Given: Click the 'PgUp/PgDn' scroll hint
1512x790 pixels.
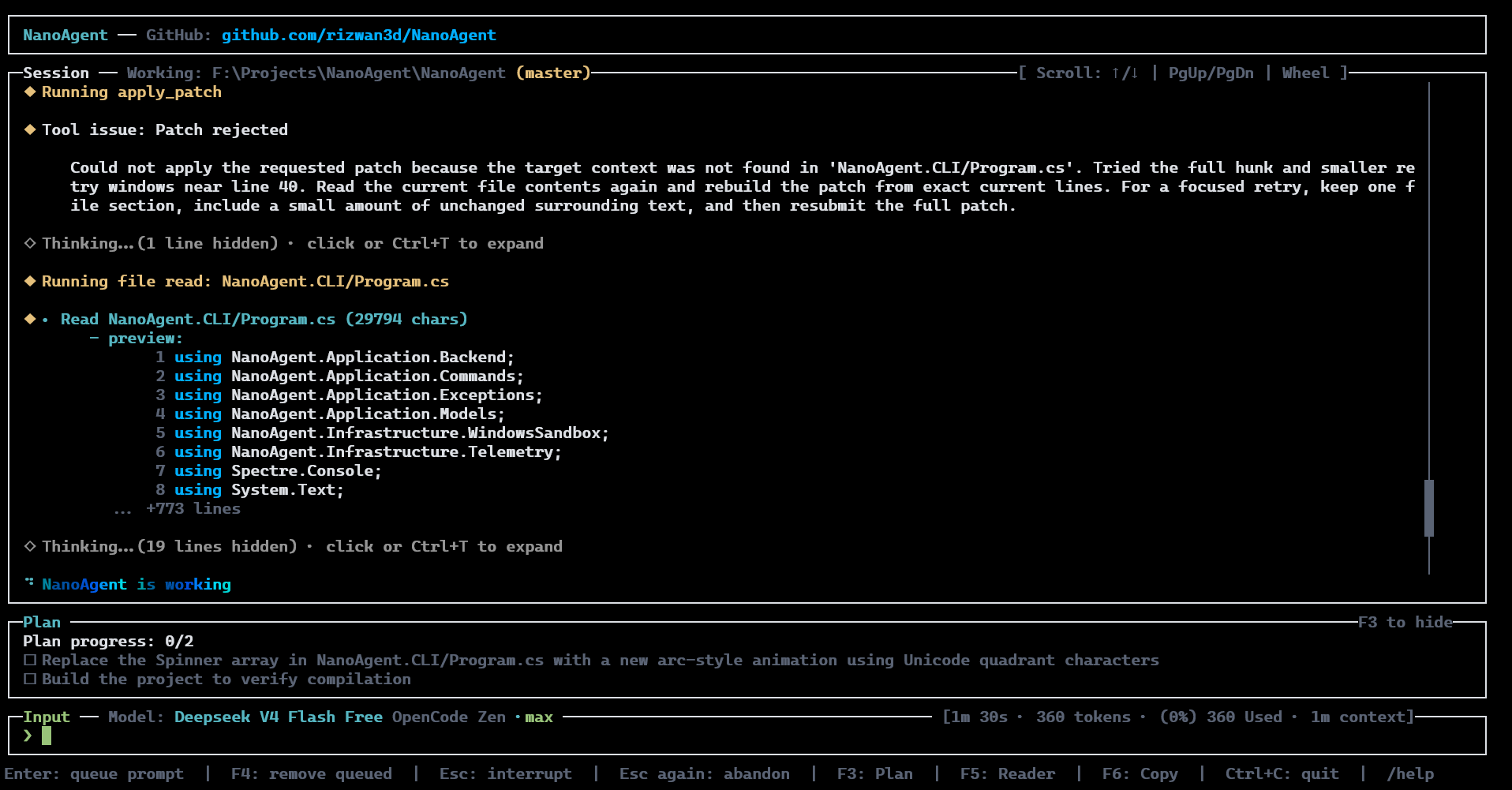Looking at the screenshot, I should pyautogui.click(x=1211, y=73).
